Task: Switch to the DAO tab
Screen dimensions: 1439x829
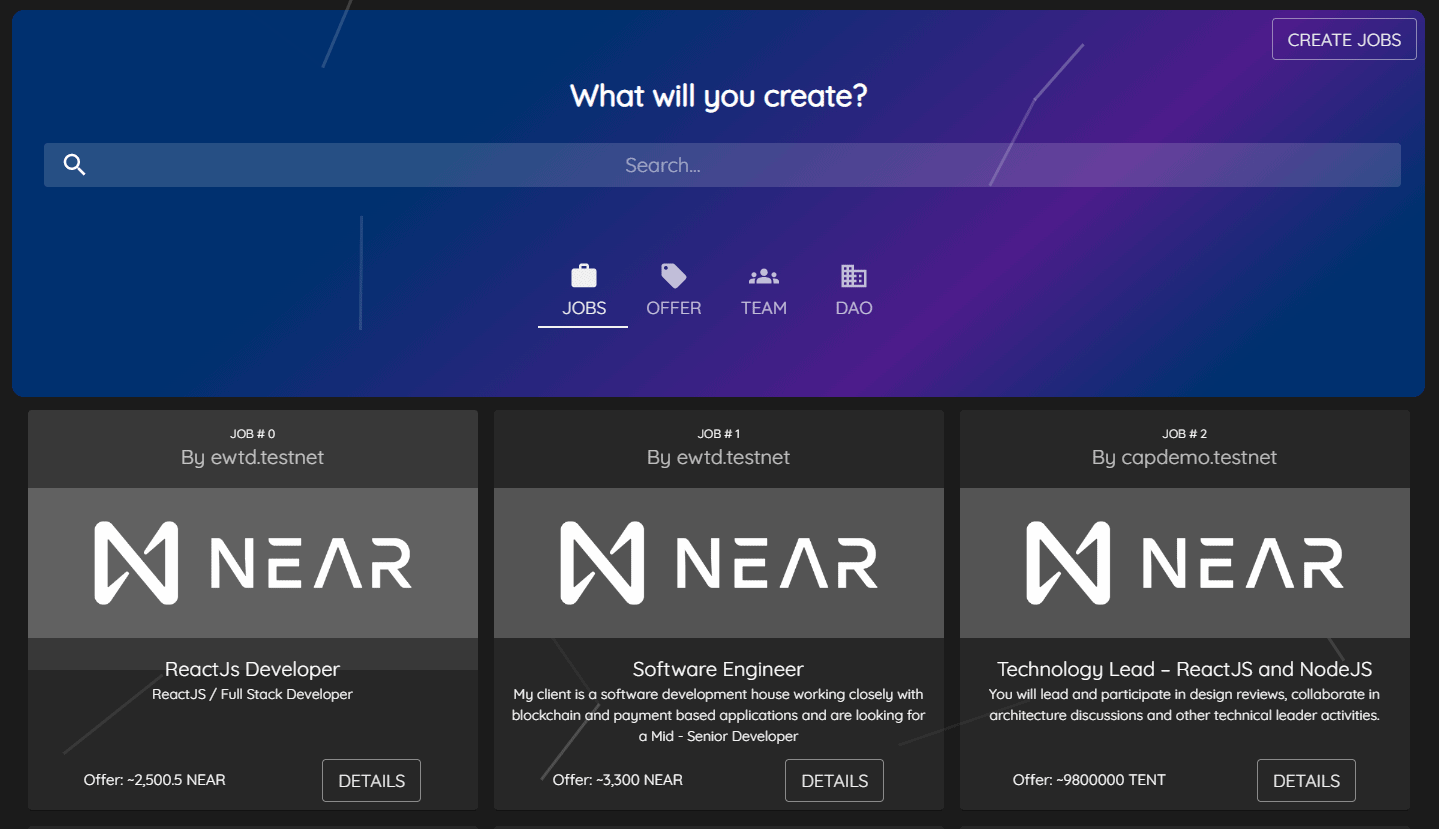Action: (x=854, y=292)
